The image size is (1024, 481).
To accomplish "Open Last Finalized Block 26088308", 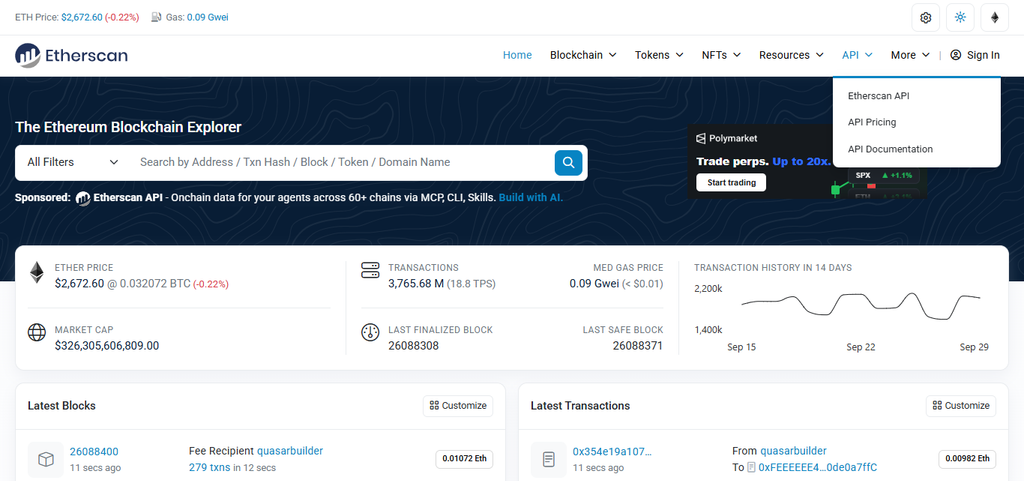I will click(413, 345).
